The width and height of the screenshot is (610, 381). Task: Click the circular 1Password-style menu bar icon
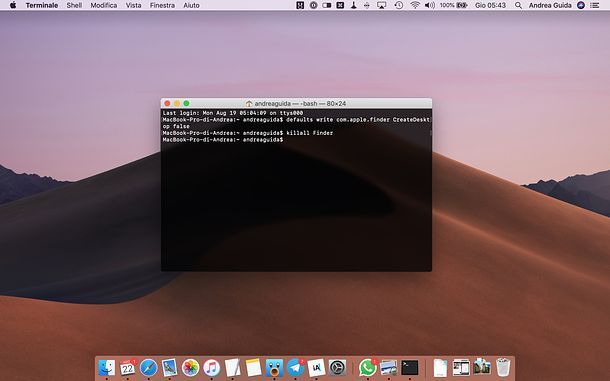point(314,5)
